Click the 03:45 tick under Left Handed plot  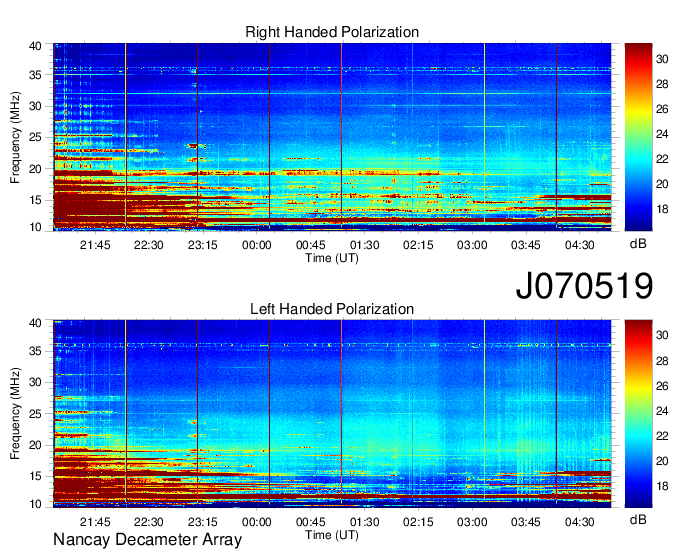[x=526, y=522]
